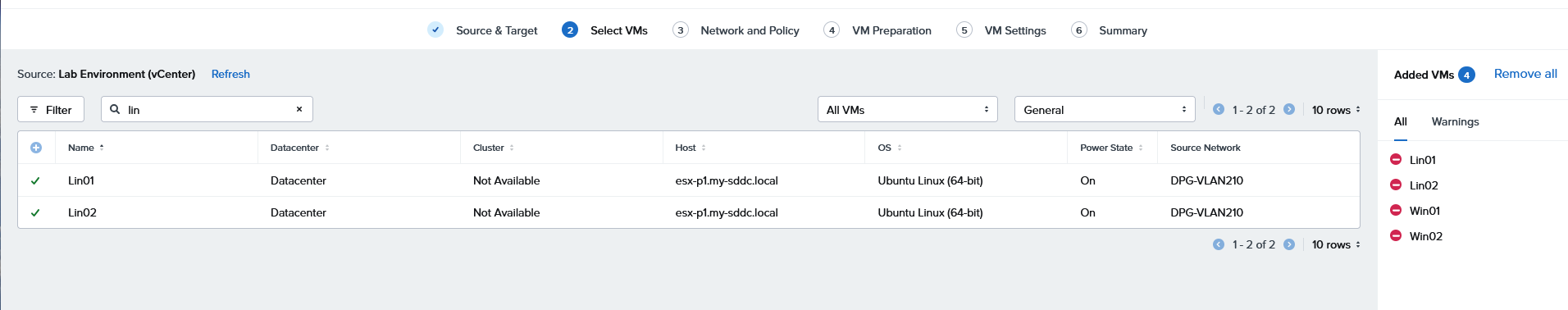
Task: Go to next page using top pager arrow
Action: [x=1289, y=109]
